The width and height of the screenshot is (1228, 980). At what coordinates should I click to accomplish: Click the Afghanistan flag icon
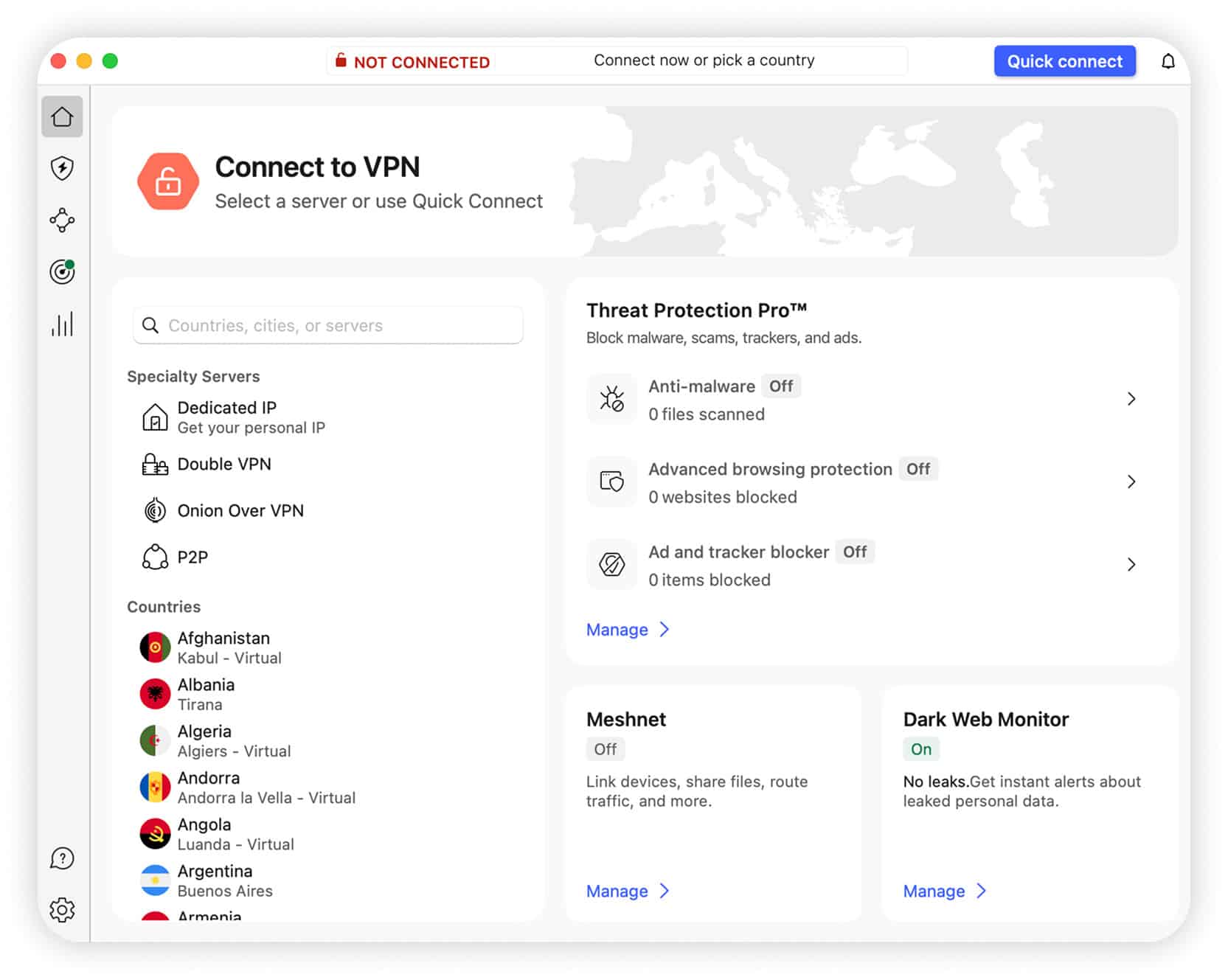[x=155, y=647]
